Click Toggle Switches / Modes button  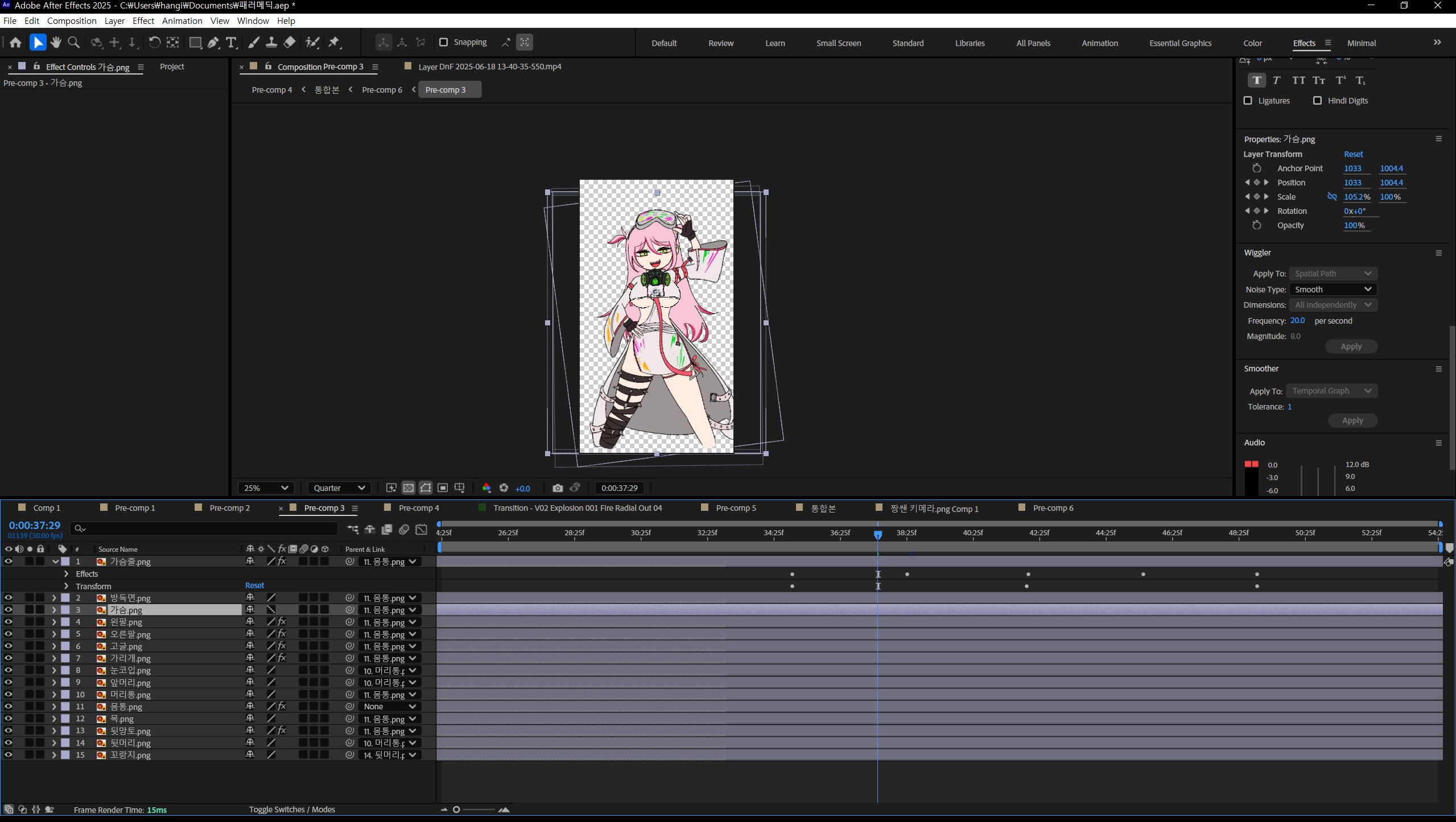point(292,809)
